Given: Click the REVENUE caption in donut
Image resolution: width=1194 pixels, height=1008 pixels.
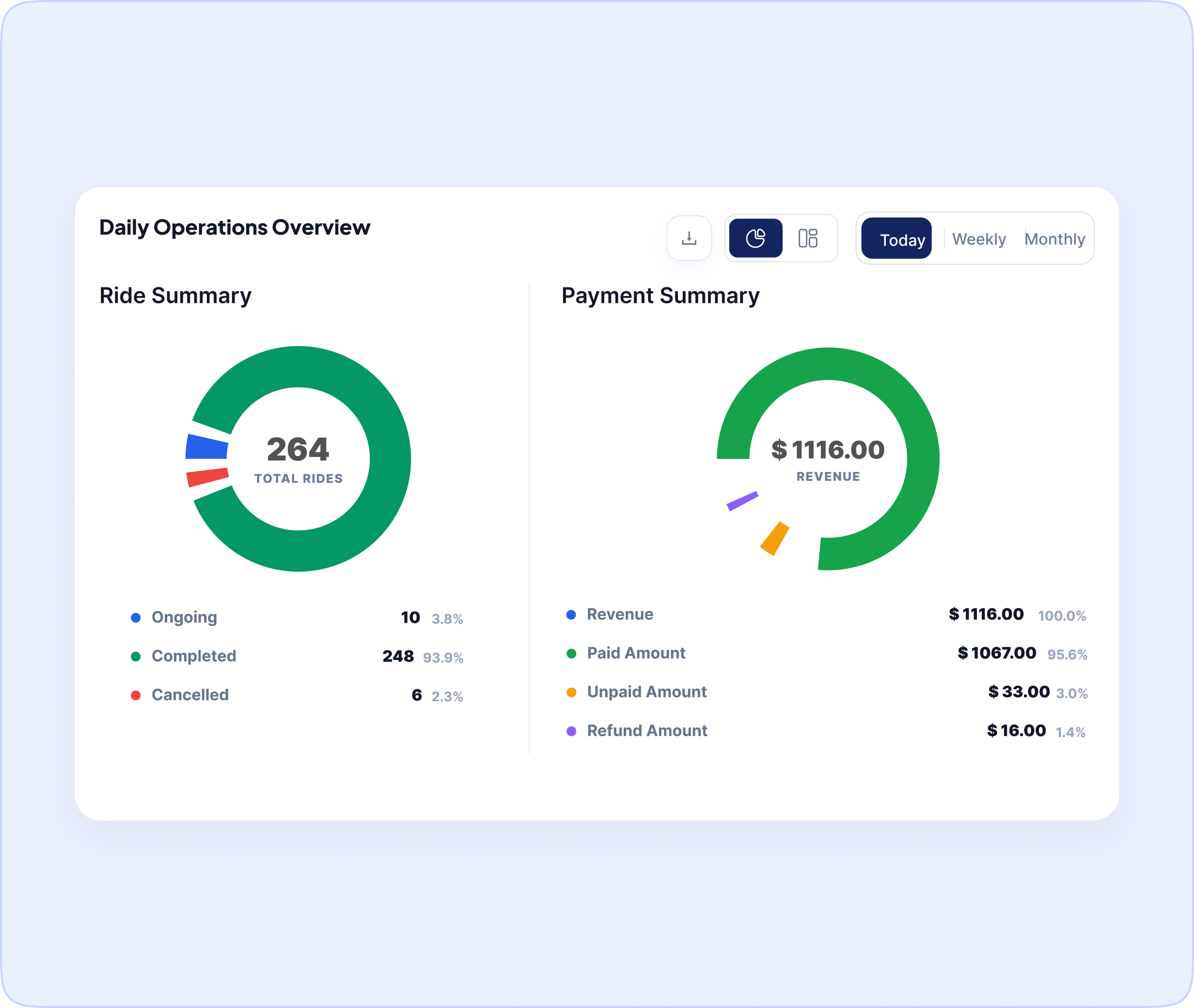Looking at the screenshot, I should click(828, 476).
